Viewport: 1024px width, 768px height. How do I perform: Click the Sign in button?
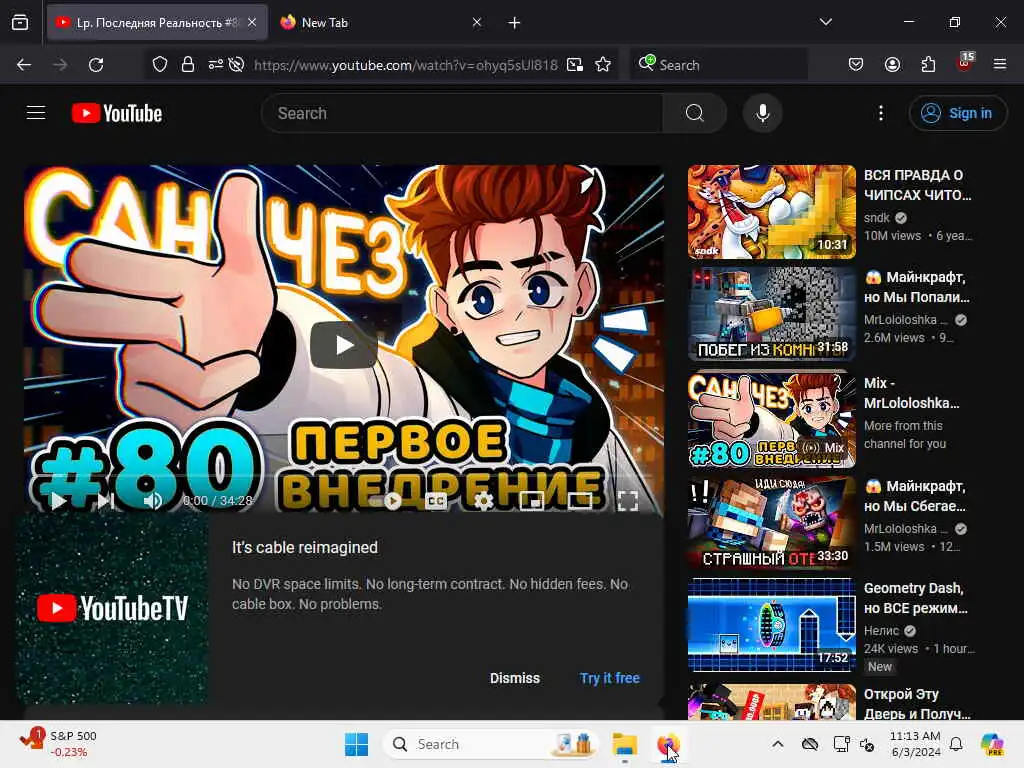(957, 113)
